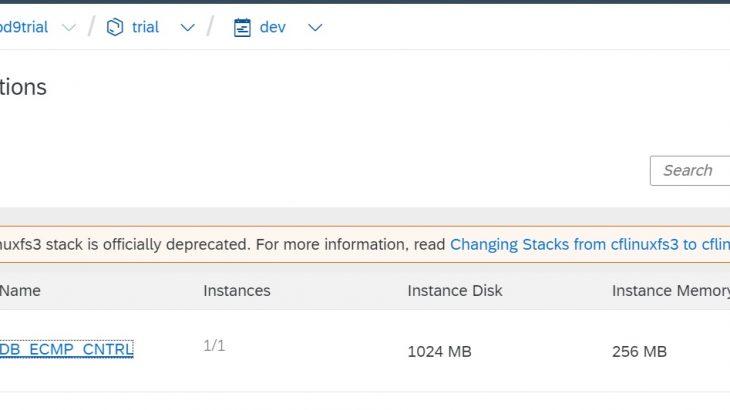The width and height of the screenshot is (730, 410).
Task: Click the 256 MB memory cell
Action: 639,352
